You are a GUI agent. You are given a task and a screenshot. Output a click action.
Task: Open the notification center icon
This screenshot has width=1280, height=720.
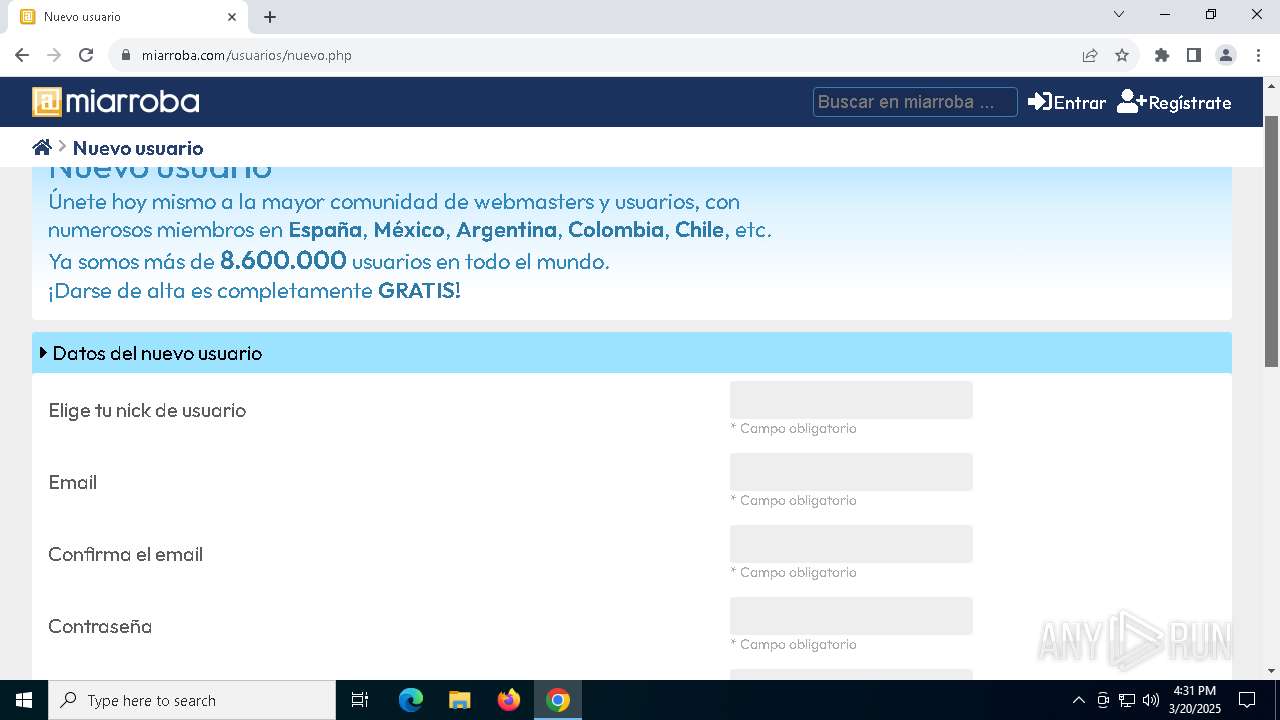tap(1247, 700)
